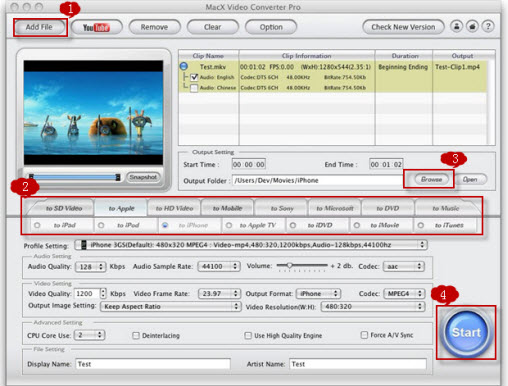Switch to the to Microsoft tab

point(335,208)
